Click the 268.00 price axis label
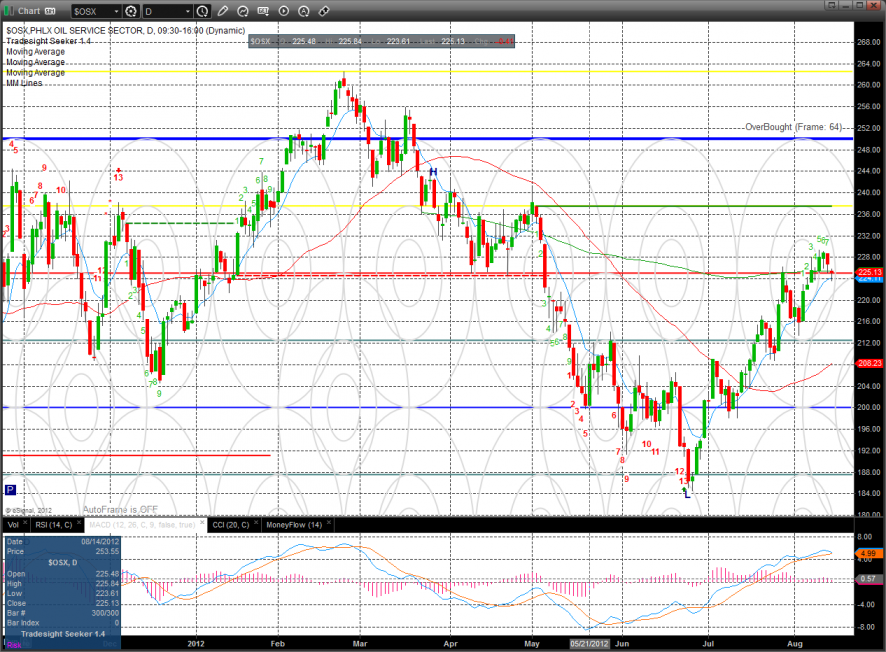The width and height of the screenshot is (886, 652). pyautogui.click(x=868, y=42)
